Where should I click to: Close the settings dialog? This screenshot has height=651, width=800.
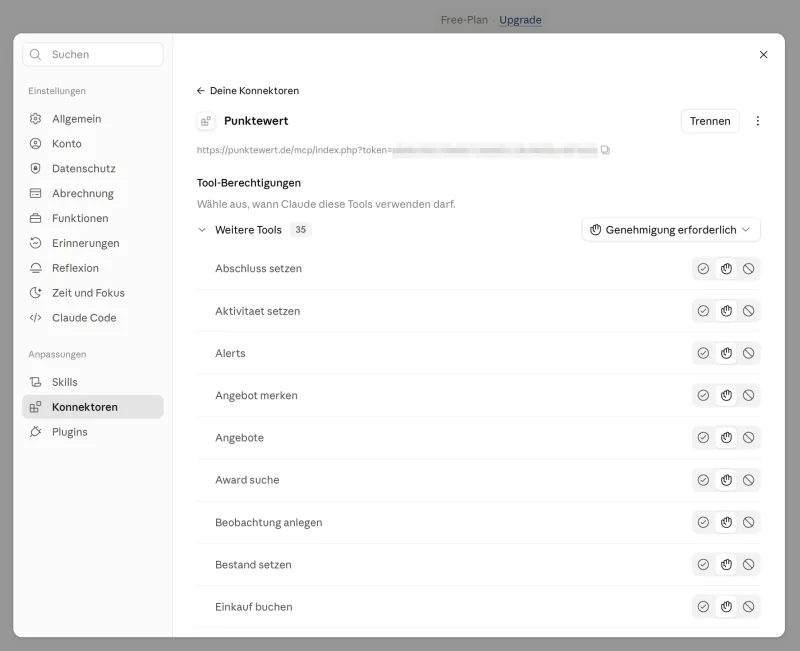click(763, 55)
